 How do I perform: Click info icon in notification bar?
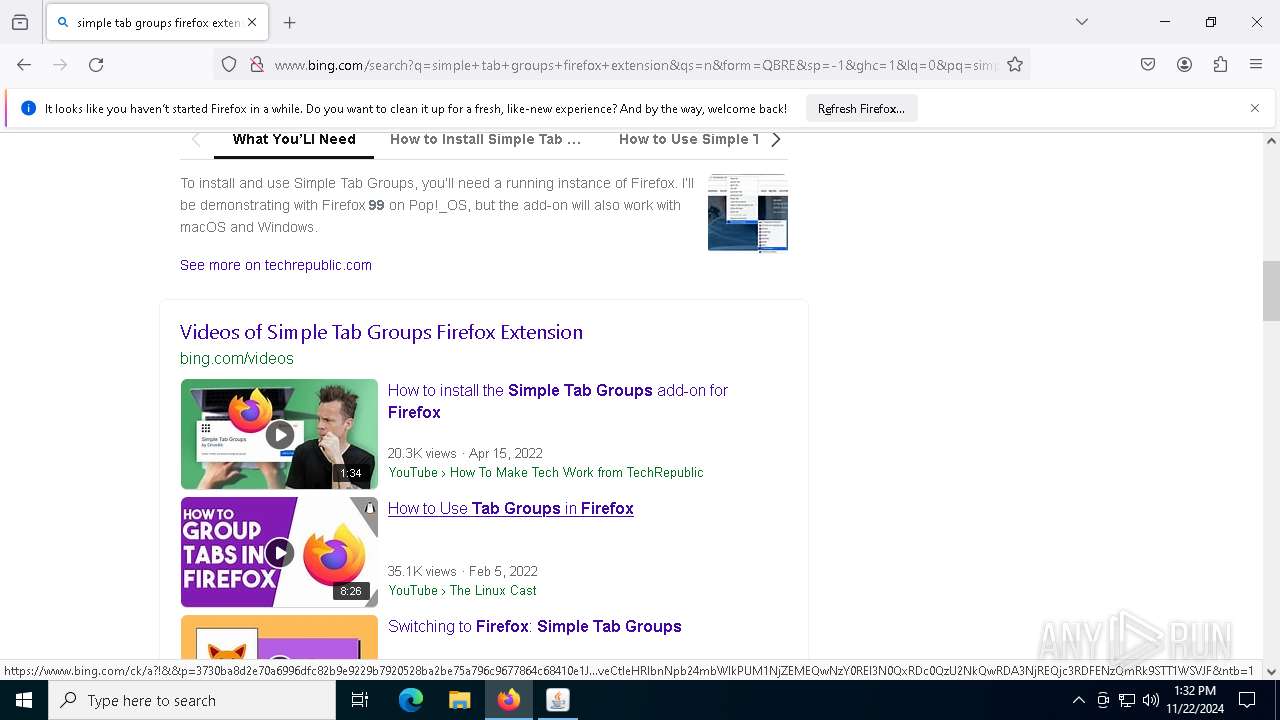click(28, 108)
